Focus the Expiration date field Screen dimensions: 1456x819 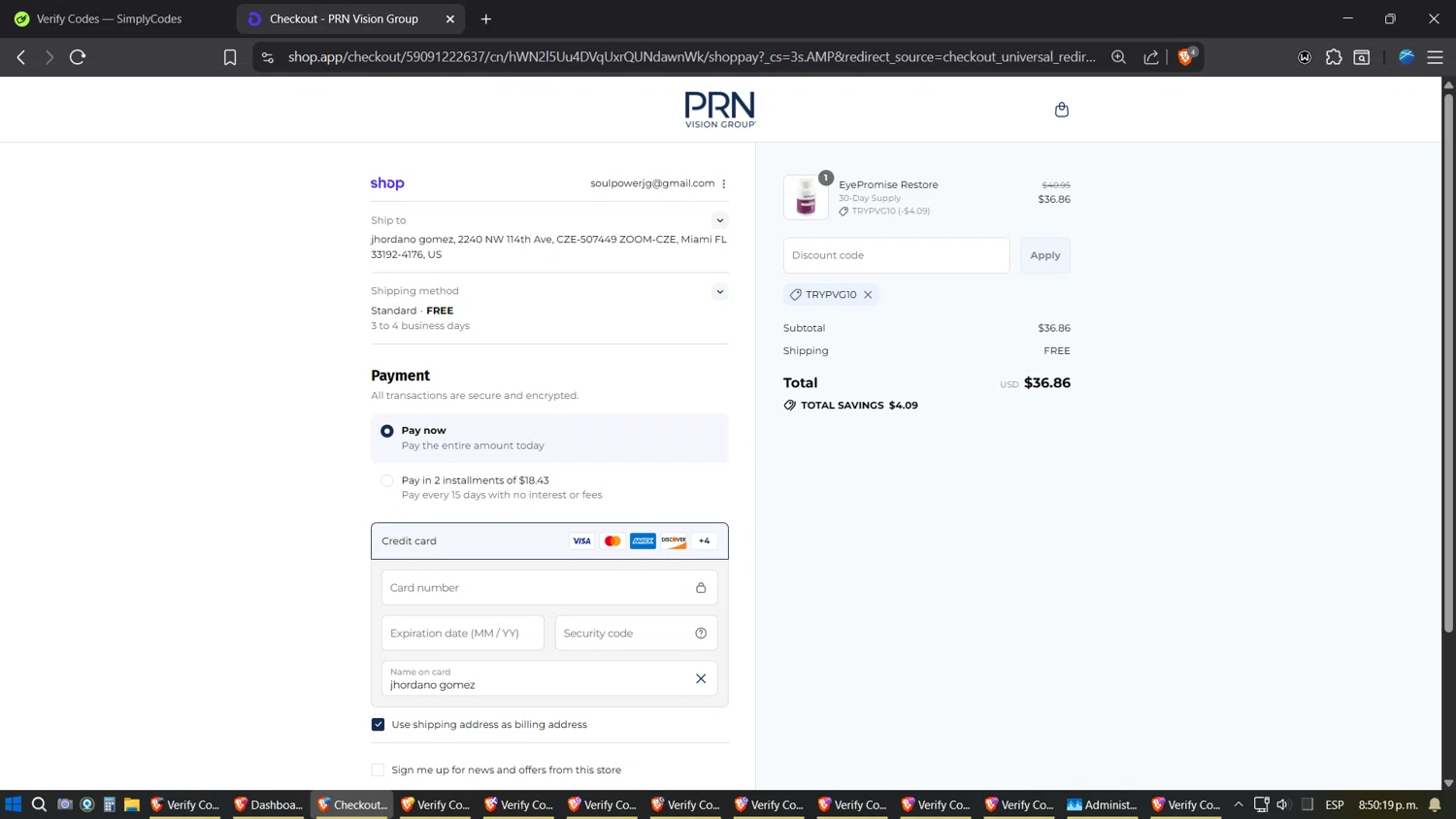point(463,634)
